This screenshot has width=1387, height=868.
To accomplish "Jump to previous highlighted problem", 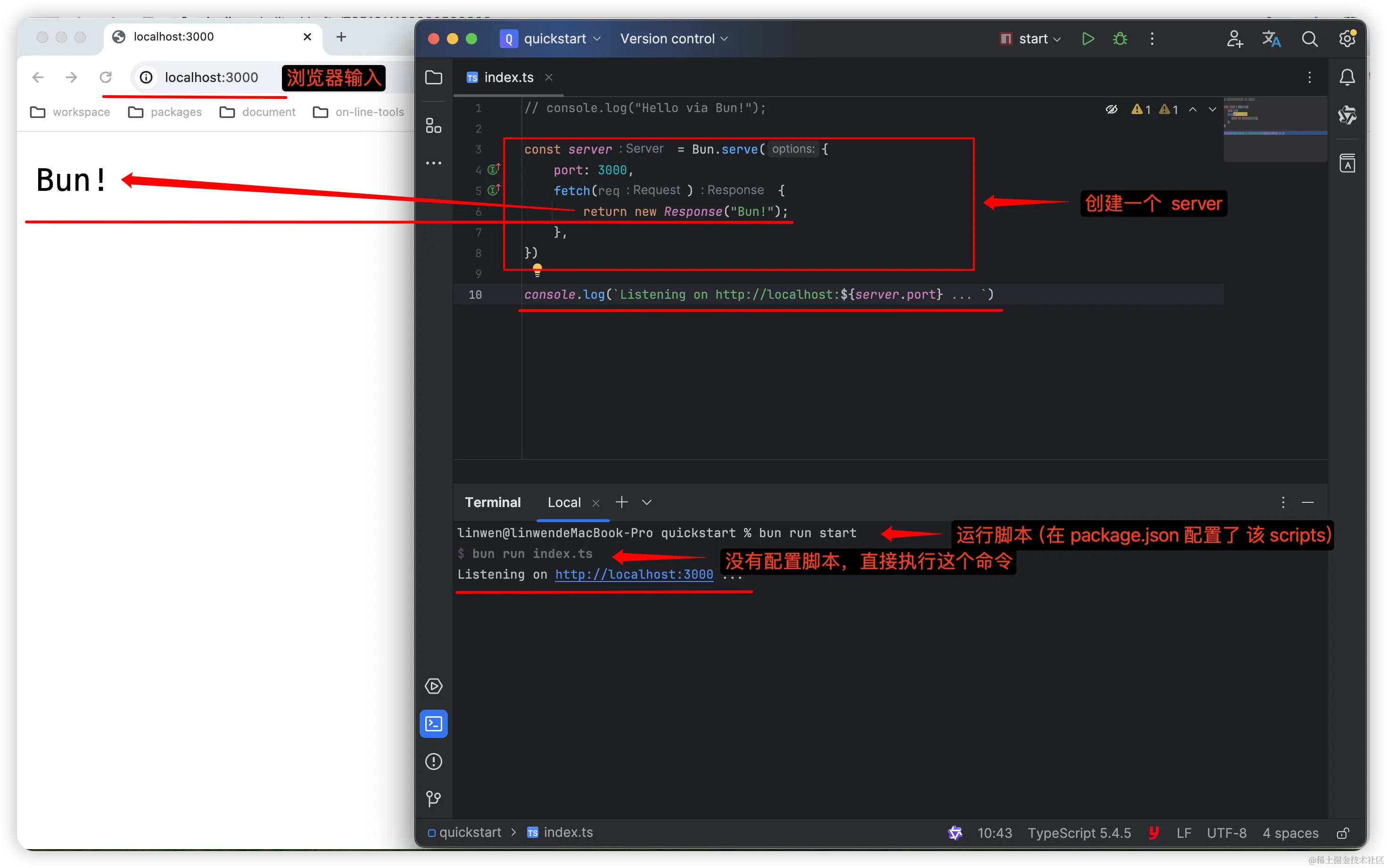I will coord(1193,109).
